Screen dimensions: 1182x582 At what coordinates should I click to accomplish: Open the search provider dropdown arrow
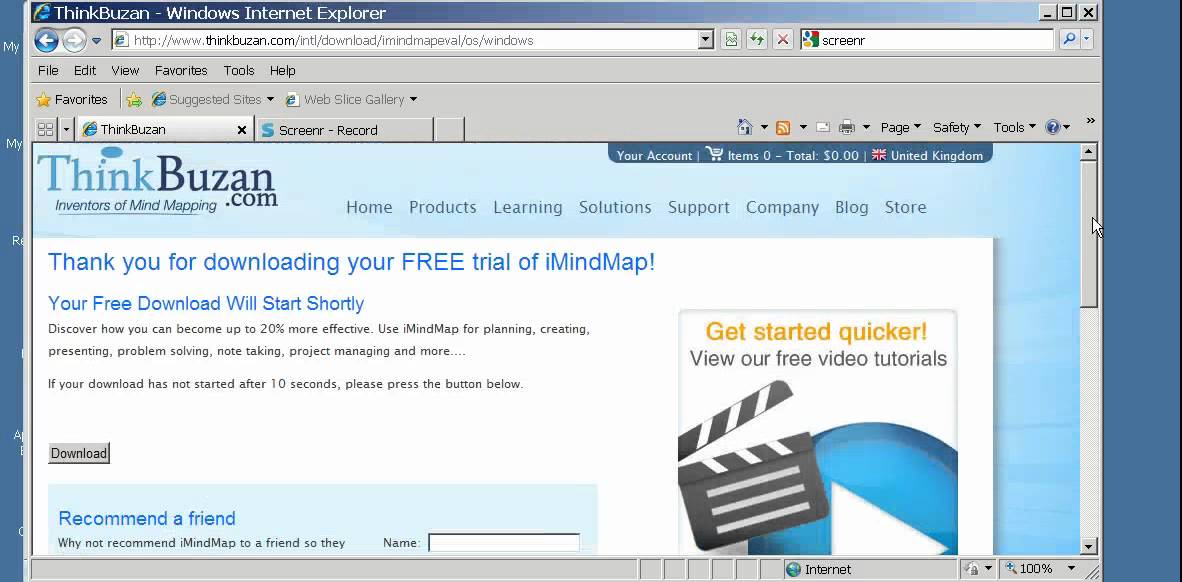tap(1086, 40)
